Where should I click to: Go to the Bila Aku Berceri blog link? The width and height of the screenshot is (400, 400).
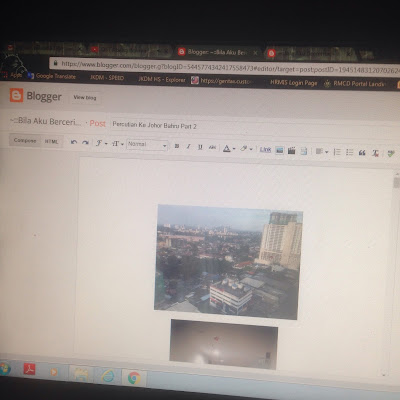[45, 121]
